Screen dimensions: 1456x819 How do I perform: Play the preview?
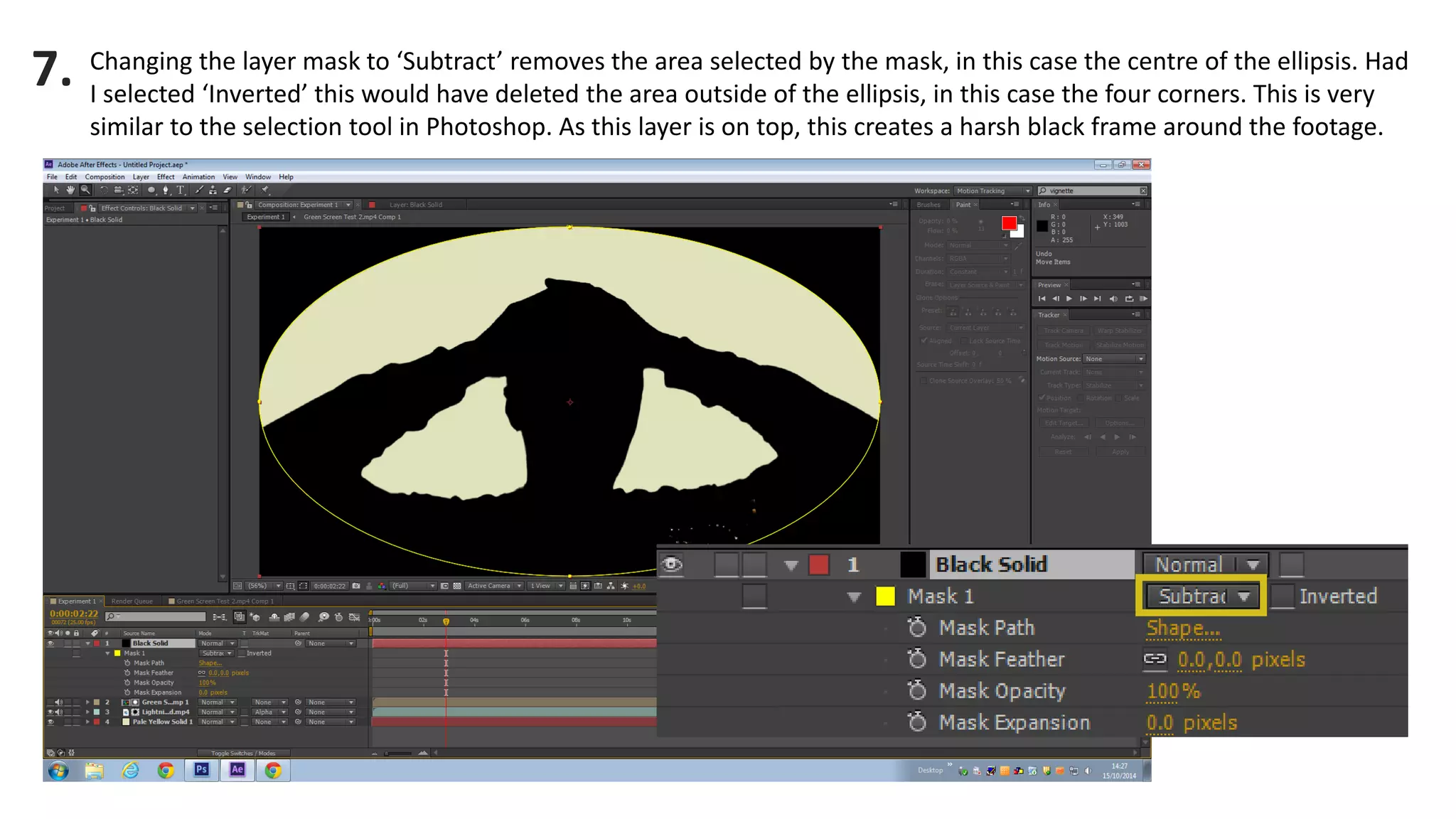pos(1069,299)
